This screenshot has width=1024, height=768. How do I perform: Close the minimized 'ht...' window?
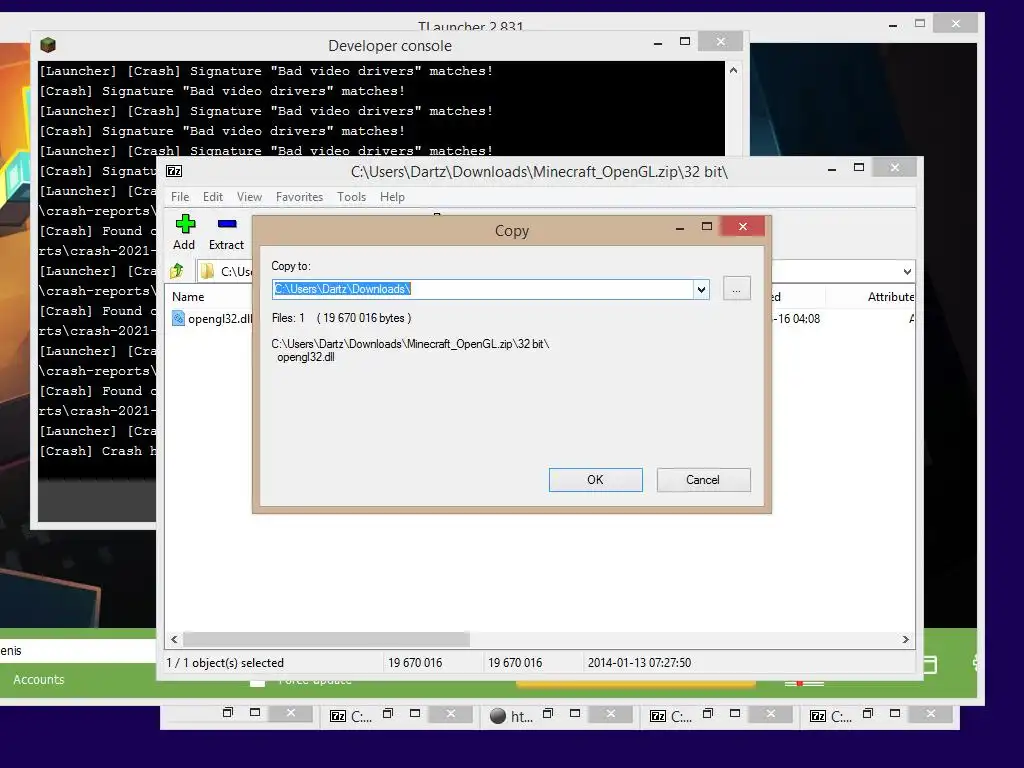[x=610, y=714]
